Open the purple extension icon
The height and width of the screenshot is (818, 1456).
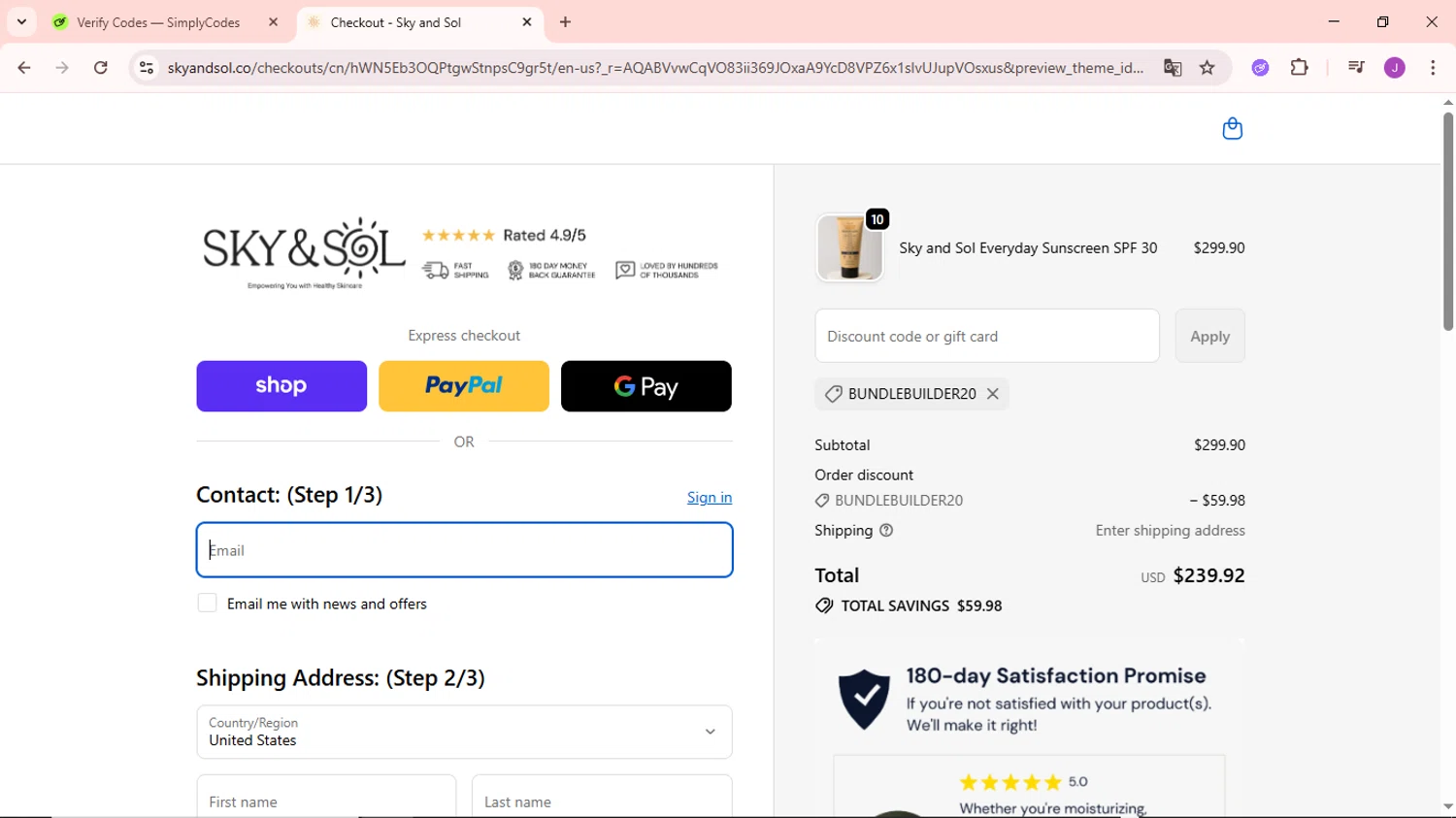pyautogui.click(x=1260, y=68)
